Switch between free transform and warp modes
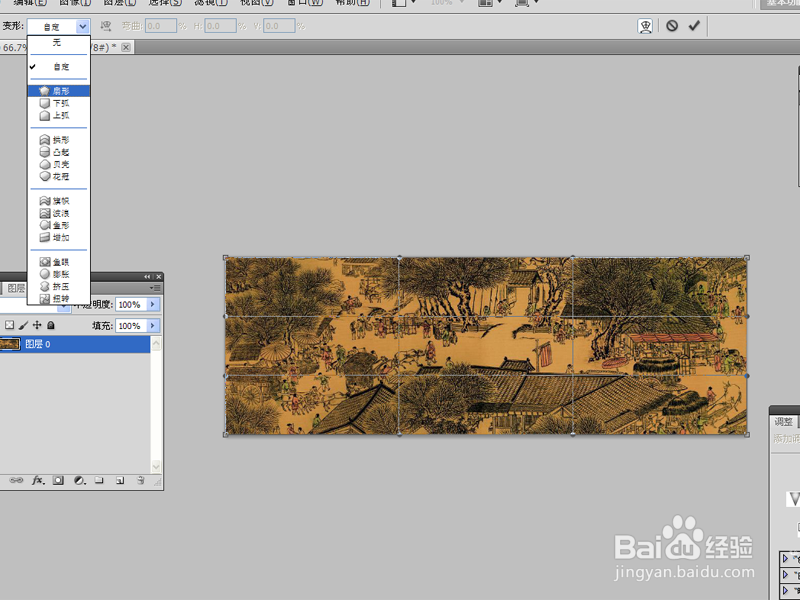800x600 pixels. (645, 26)
